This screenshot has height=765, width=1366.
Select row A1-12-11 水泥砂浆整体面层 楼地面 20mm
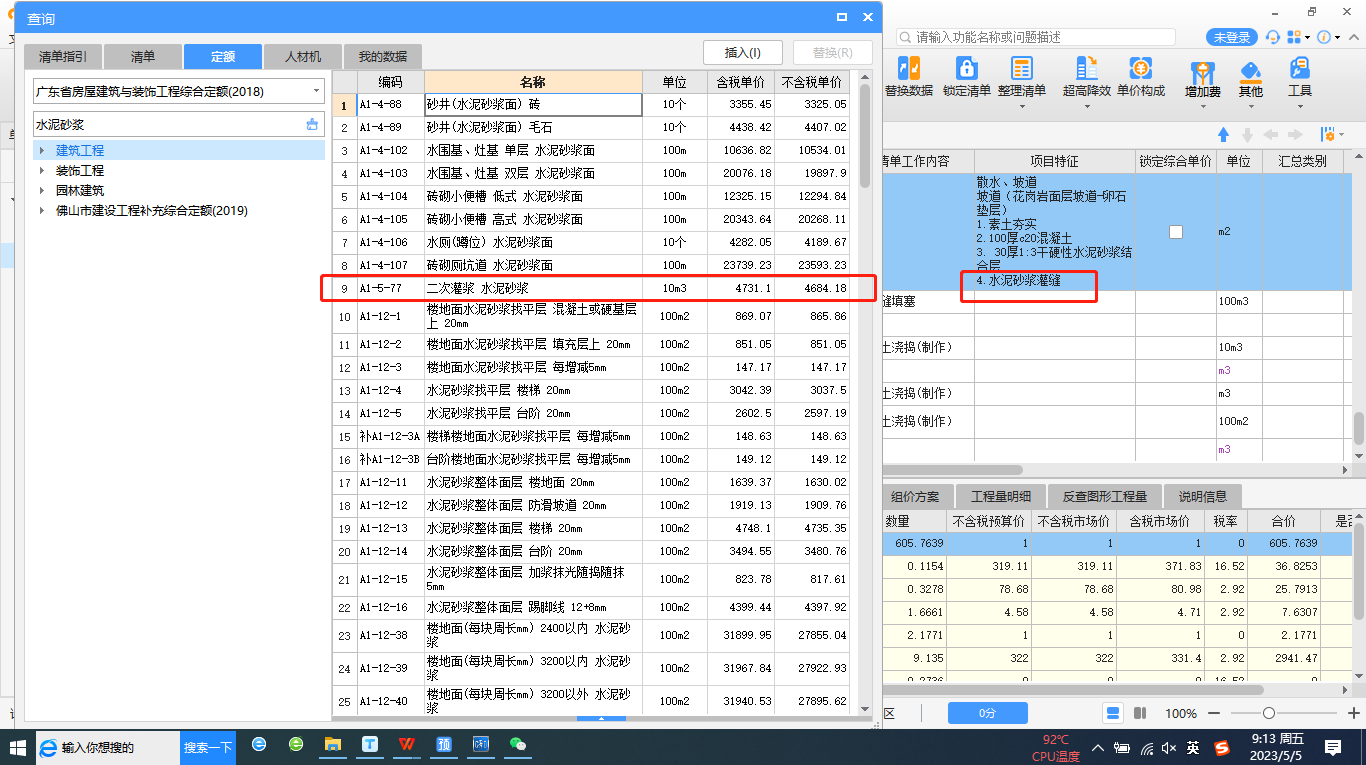(x=591, y=482)
